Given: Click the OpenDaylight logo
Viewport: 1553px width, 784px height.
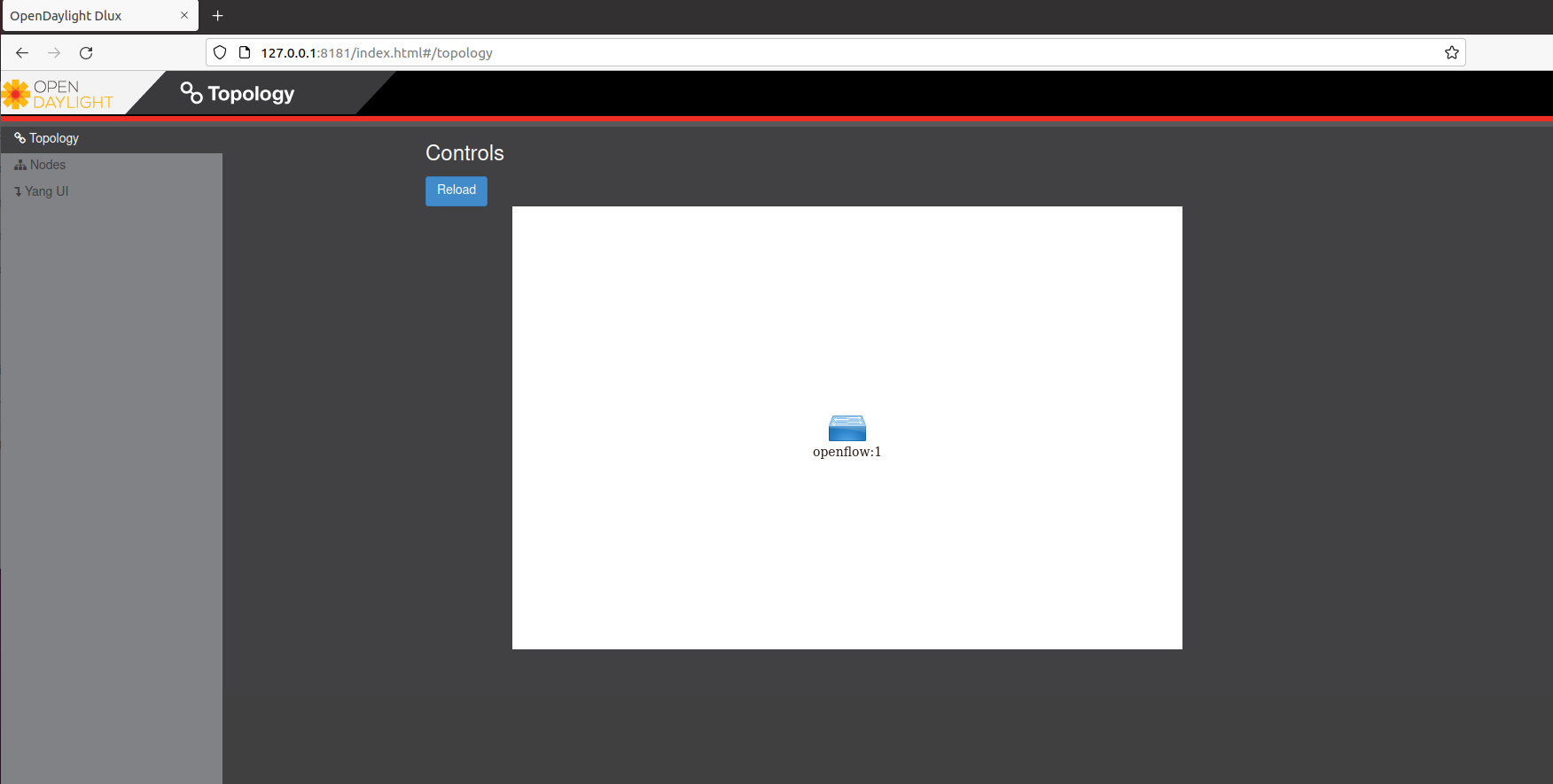Looking at the screenshot, I should point(59,95).
